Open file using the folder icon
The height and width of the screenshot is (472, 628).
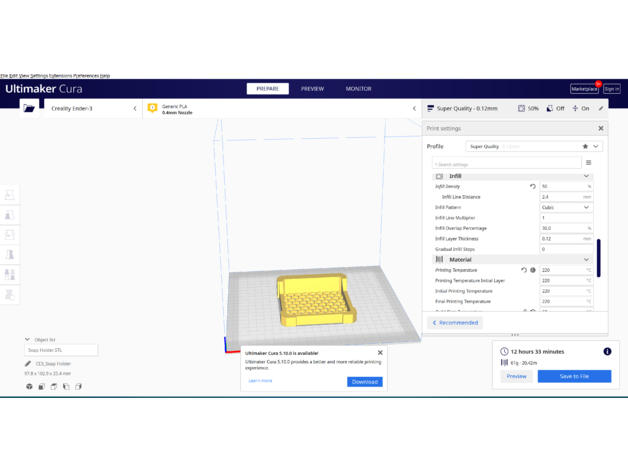click(29, 108)
